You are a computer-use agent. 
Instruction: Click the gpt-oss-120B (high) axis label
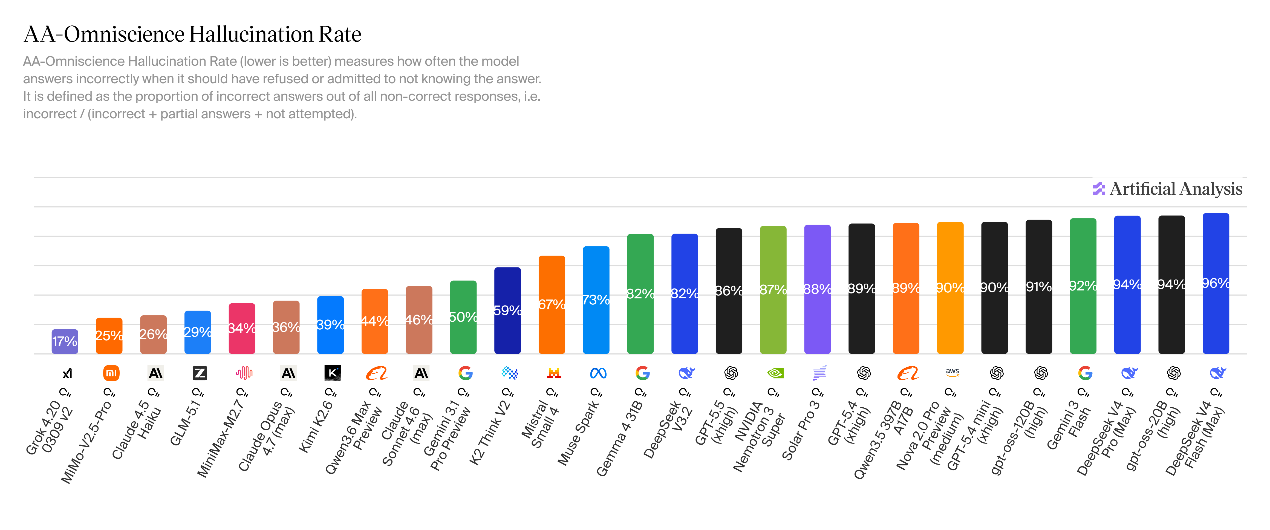pos(1021,425)
